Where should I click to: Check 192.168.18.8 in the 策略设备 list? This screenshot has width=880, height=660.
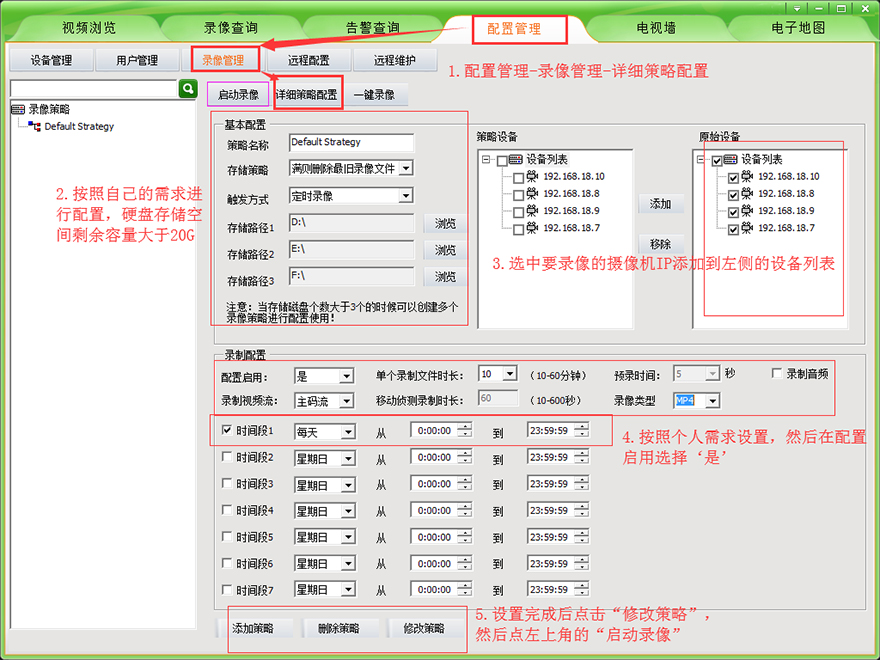pos(517,195)
